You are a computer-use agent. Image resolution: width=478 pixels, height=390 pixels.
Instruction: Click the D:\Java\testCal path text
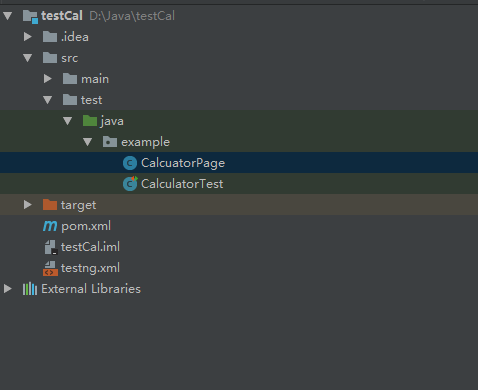[x=132, y=16]
